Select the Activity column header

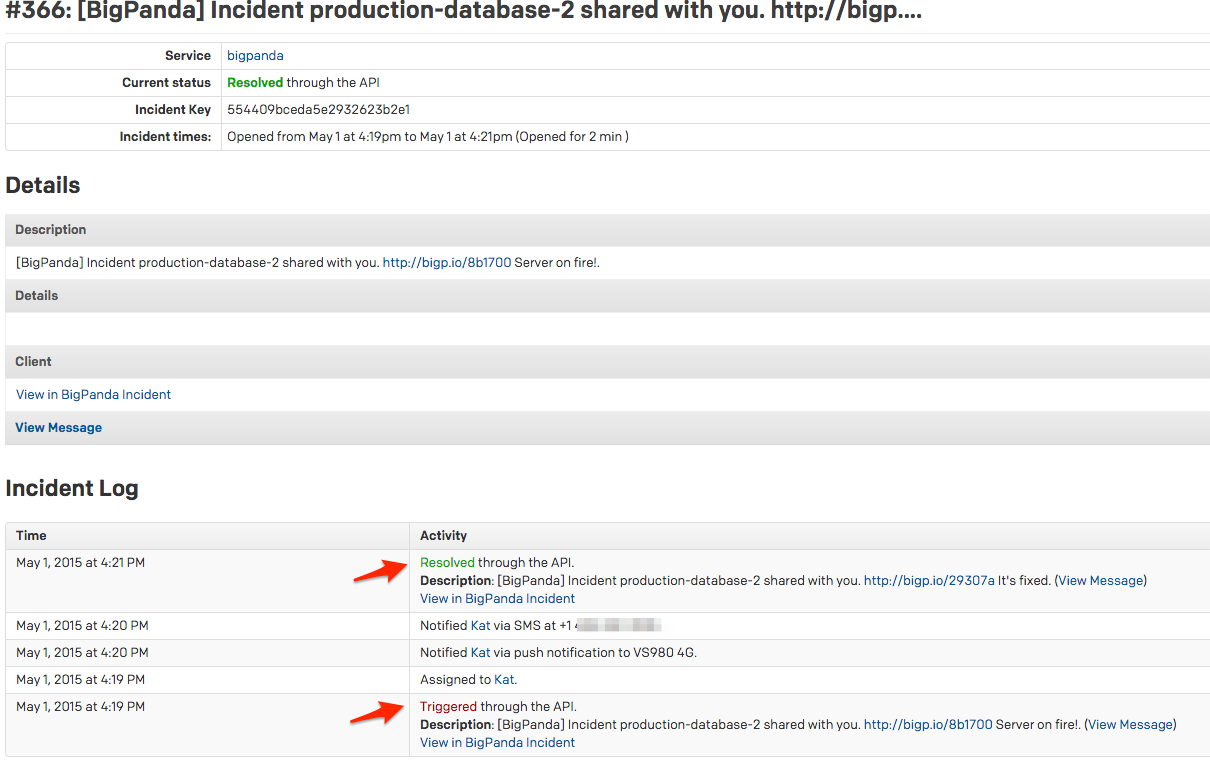pyautogui.click(x=443, y=535)
